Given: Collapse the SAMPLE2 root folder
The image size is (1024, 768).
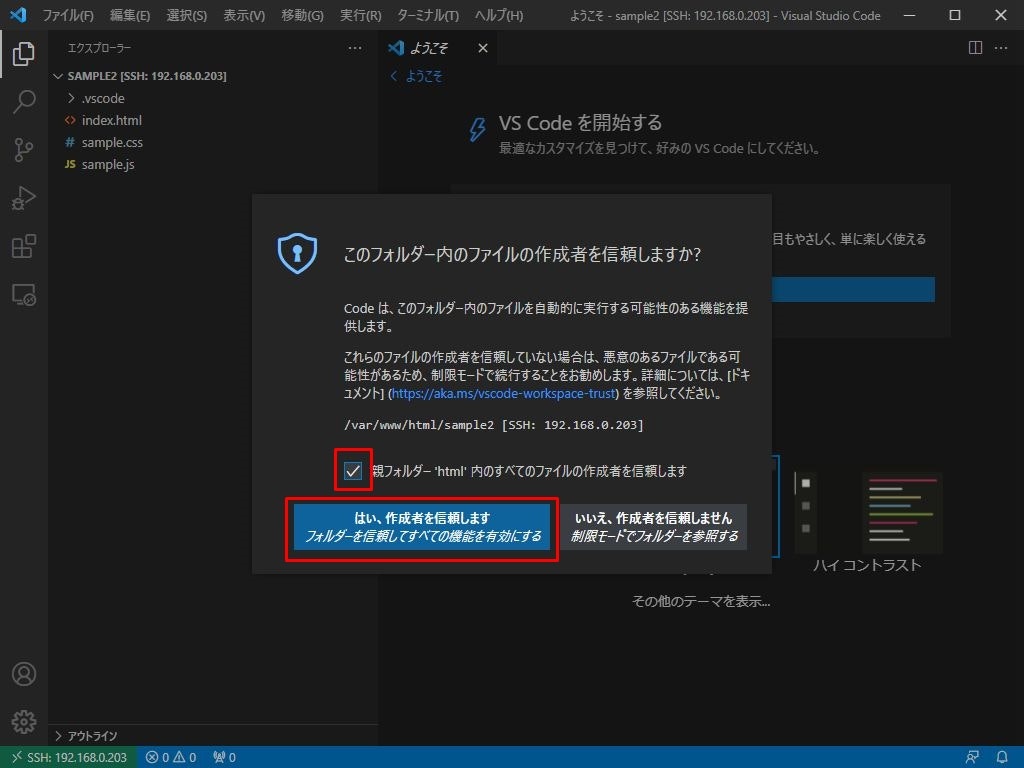Looking at the screenshot, I should [x=146, y=76].
